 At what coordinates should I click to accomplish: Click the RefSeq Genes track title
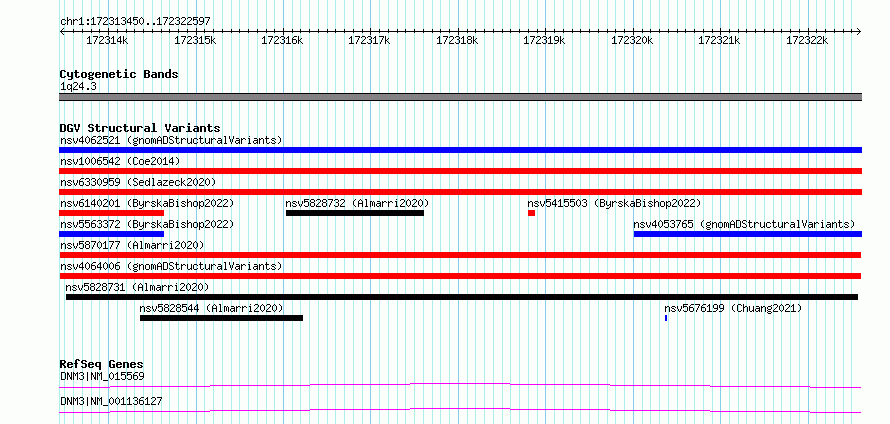(101, 364)
